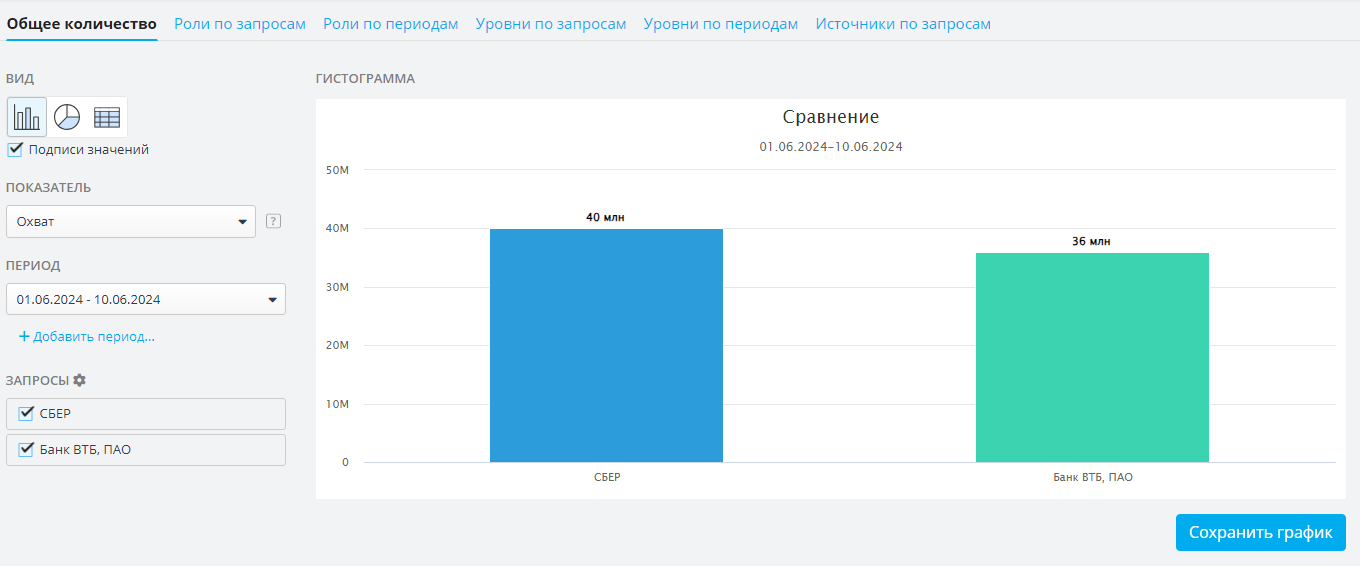This screenshot has height=566, width=1360.
Task: Select the histogram bar chart view icon
Action: coord(27,117)
